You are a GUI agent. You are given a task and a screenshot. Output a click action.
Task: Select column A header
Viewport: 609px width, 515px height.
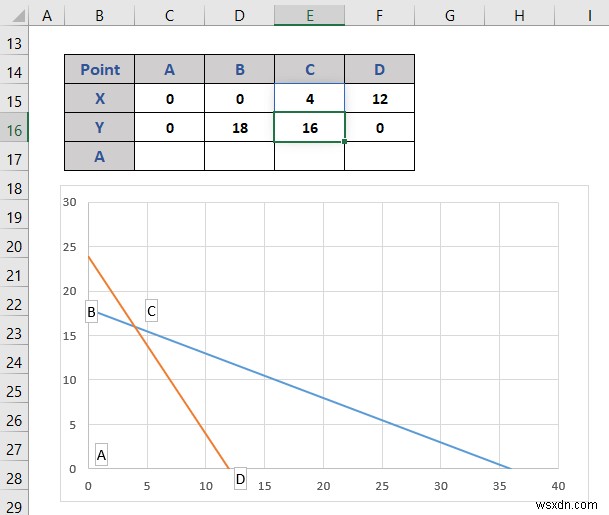(47, 16)
